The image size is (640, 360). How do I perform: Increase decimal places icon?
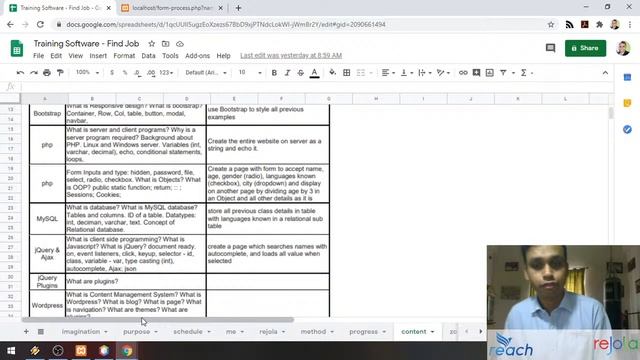[151, 73]
